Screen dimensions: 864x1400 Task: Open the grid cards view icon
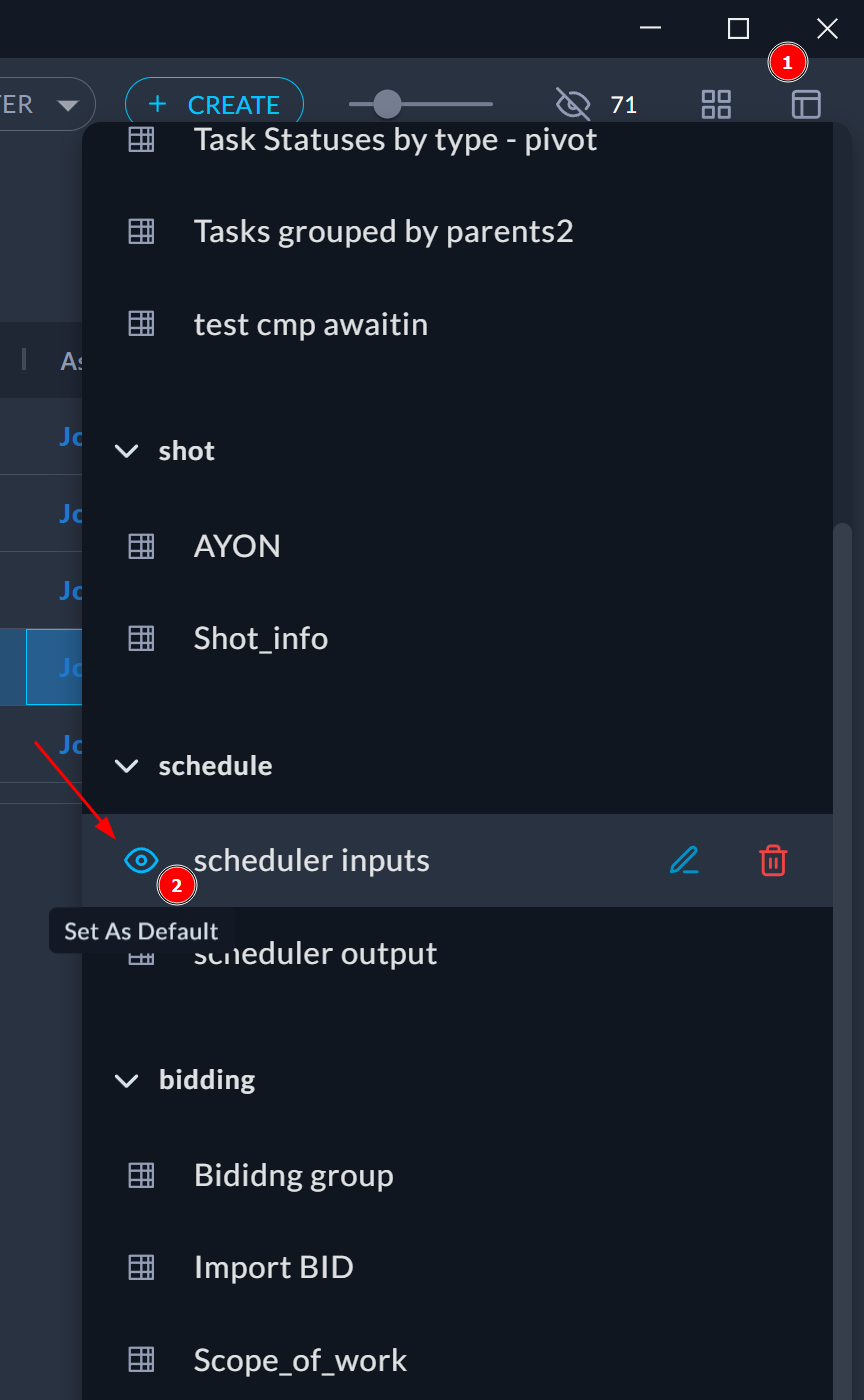pos(716,104)
